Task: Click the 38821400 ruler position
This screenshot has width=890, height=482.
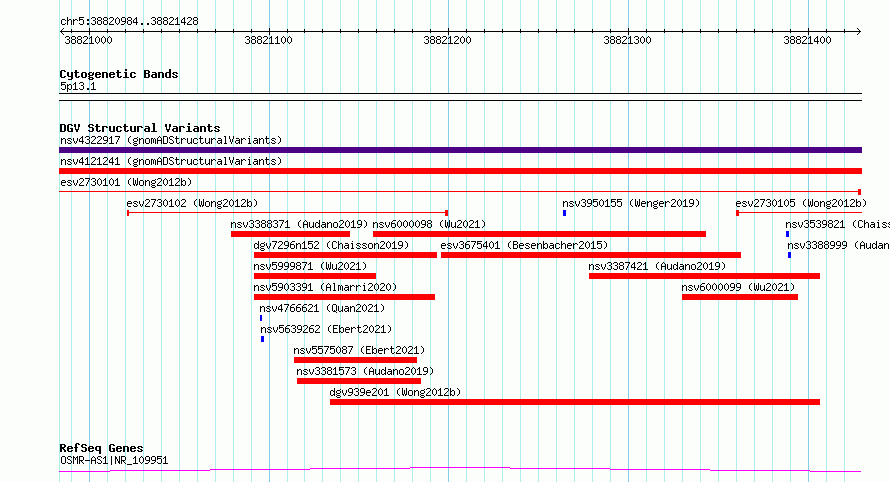Action: tap(807, 40)
